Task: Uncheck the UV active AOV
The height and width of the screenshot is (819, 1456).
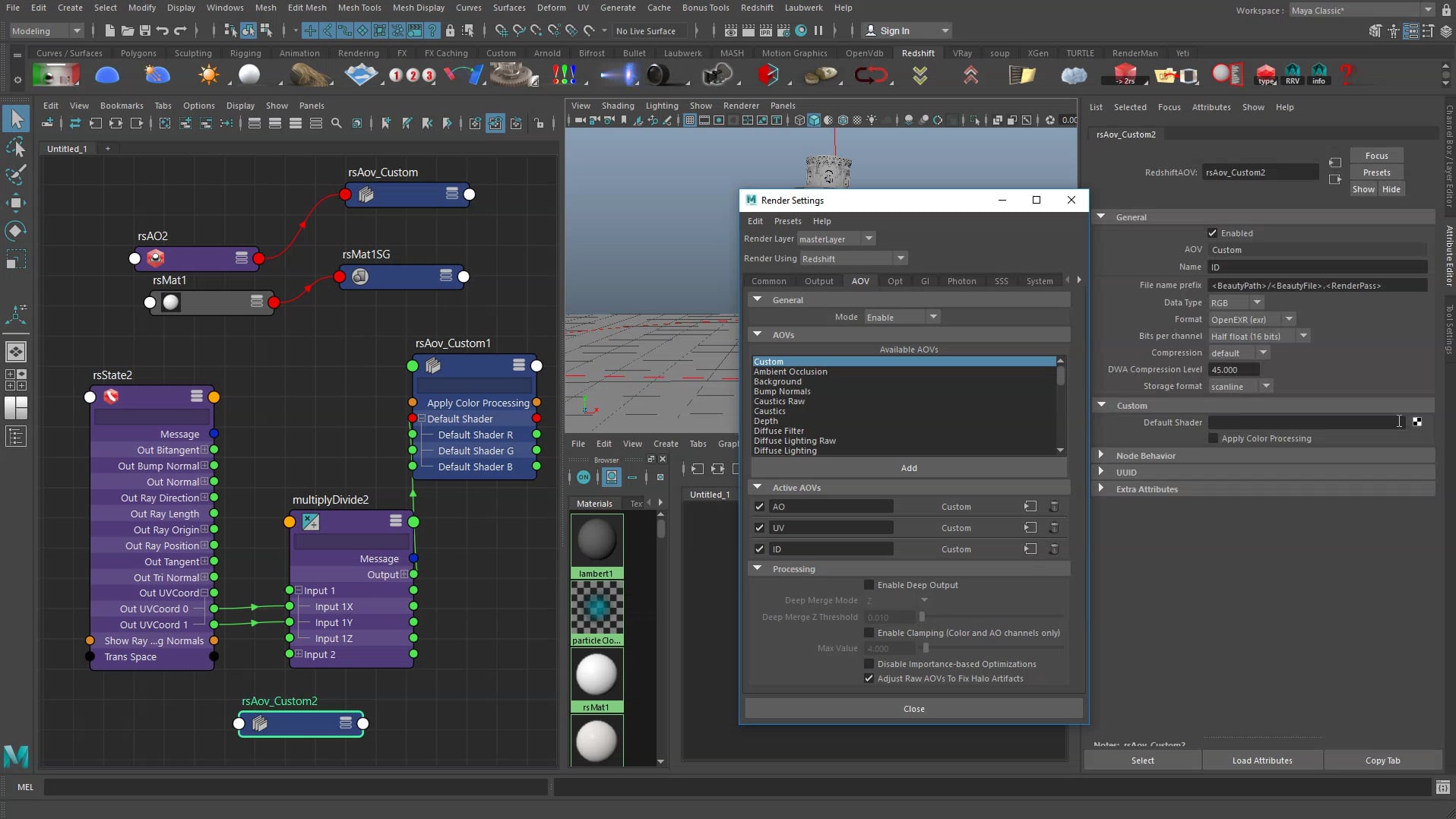Action: pyautogui.click(x=759, y=527)
